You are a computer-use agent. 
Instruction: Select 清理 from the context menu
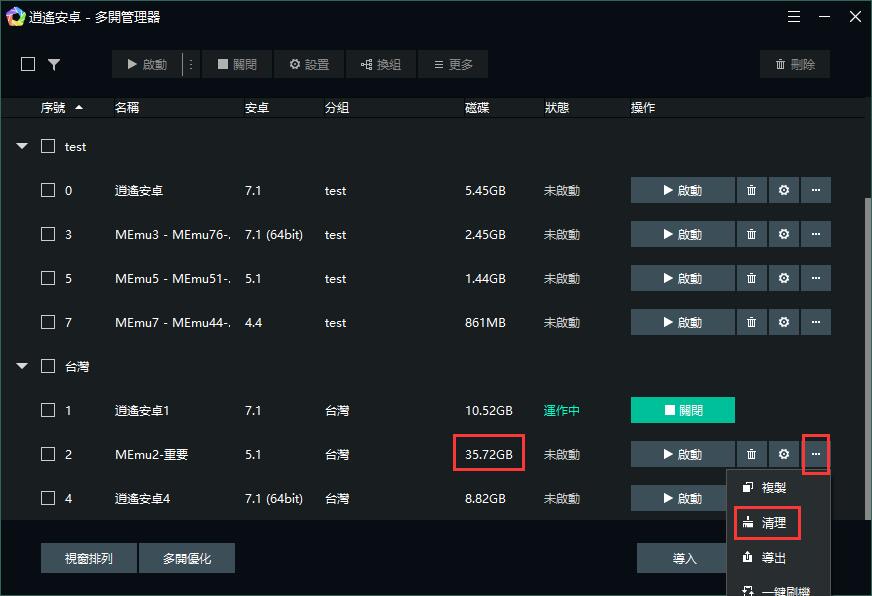pos(767,523)
